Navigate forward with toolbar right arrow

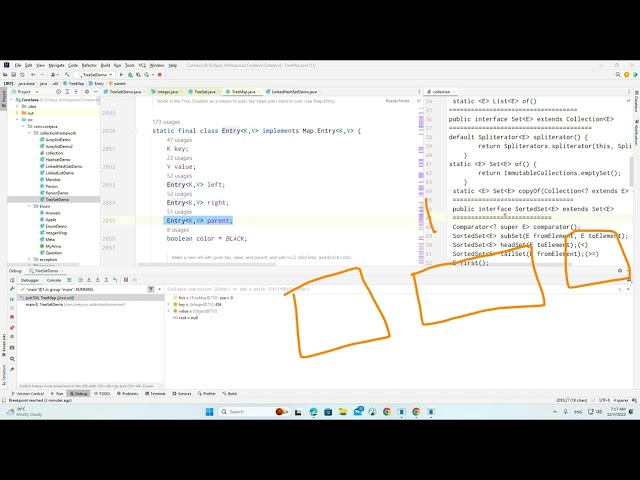(42, 75)
